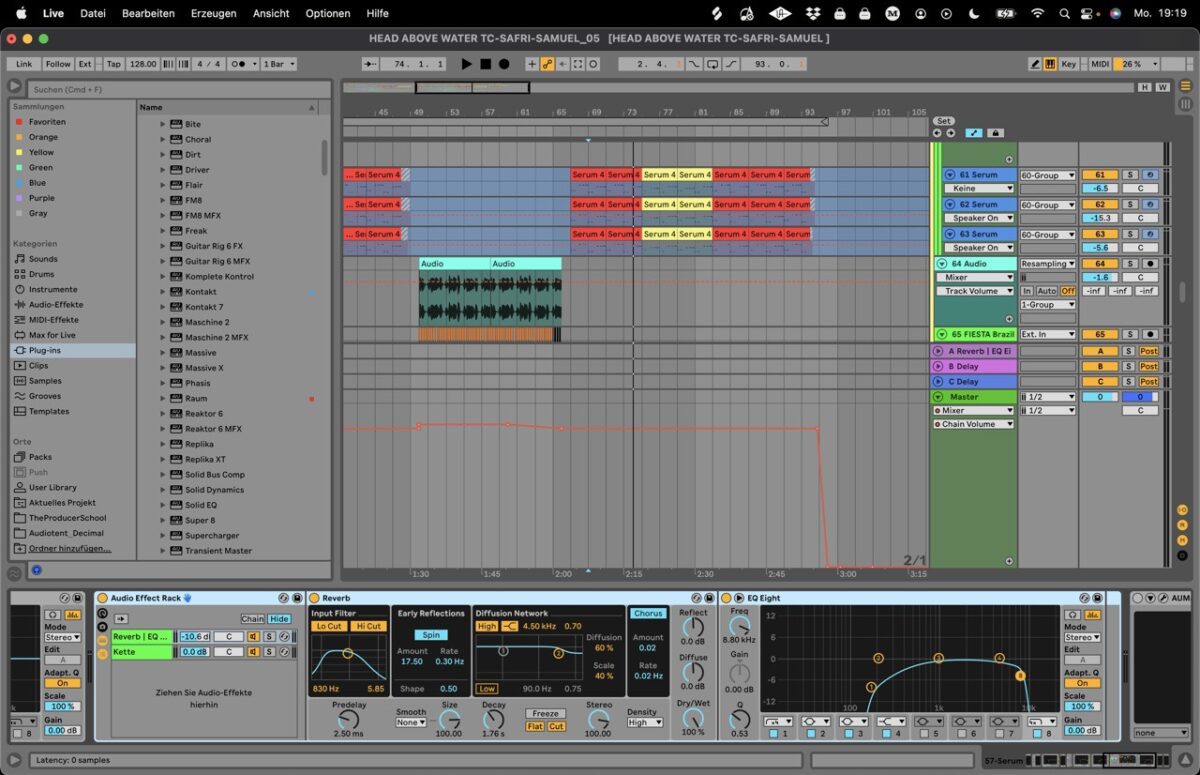Expand the Kontakt 7 plug-in entry
The image size is (1200, 775).
tap(163, 307)
